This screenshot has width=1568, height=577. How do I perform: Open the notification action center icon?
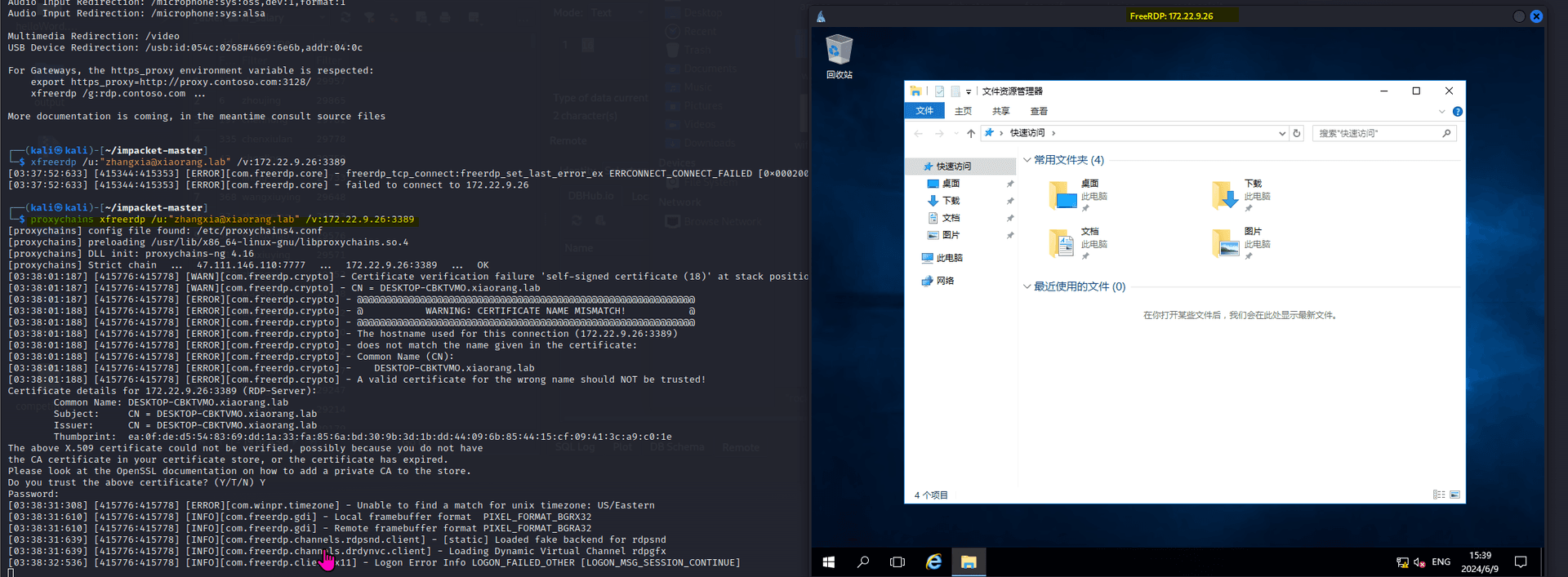(1521, 561)
